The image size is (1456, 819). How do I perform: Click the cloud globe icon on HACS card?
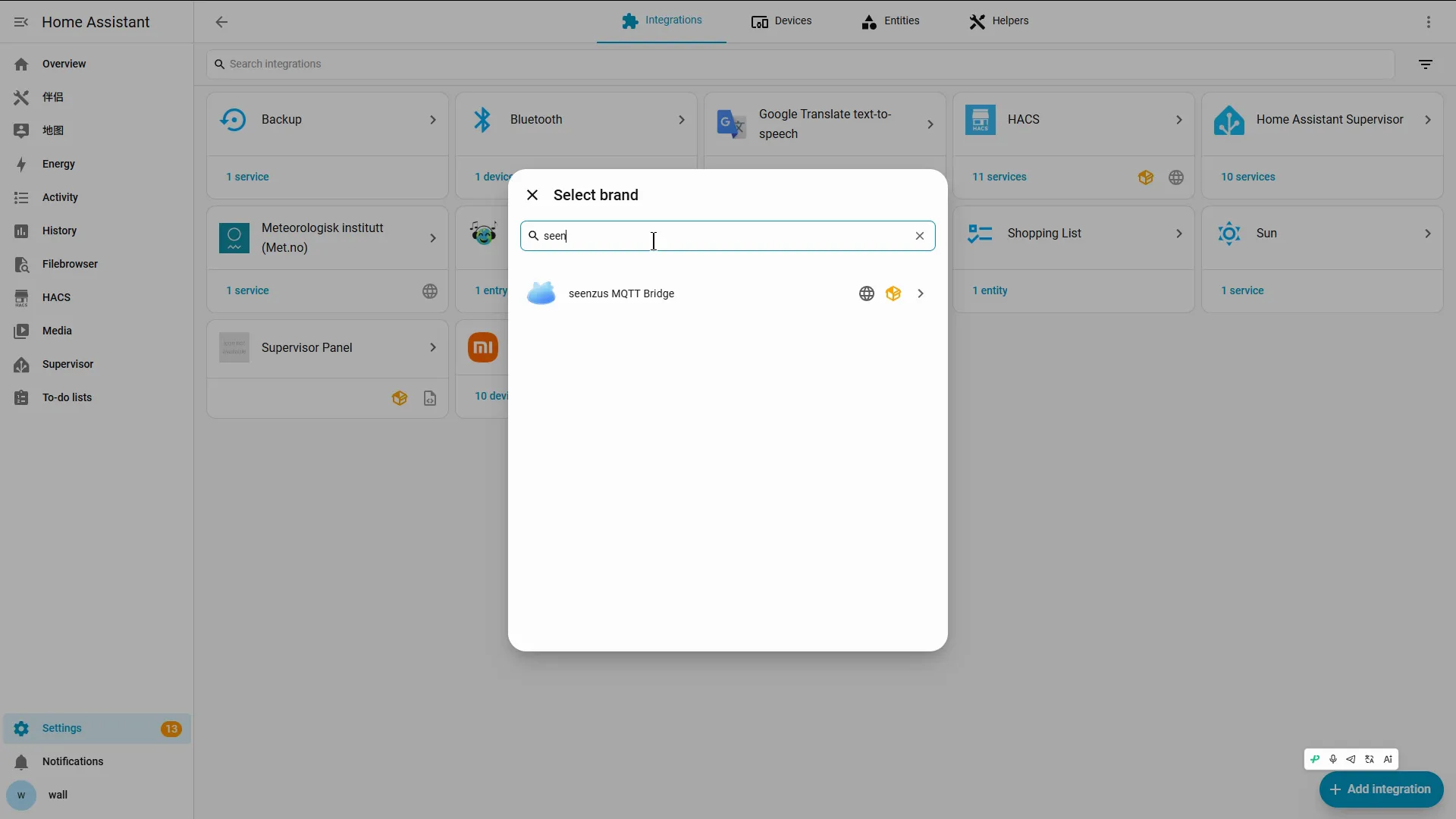[x=1176, y=177]
